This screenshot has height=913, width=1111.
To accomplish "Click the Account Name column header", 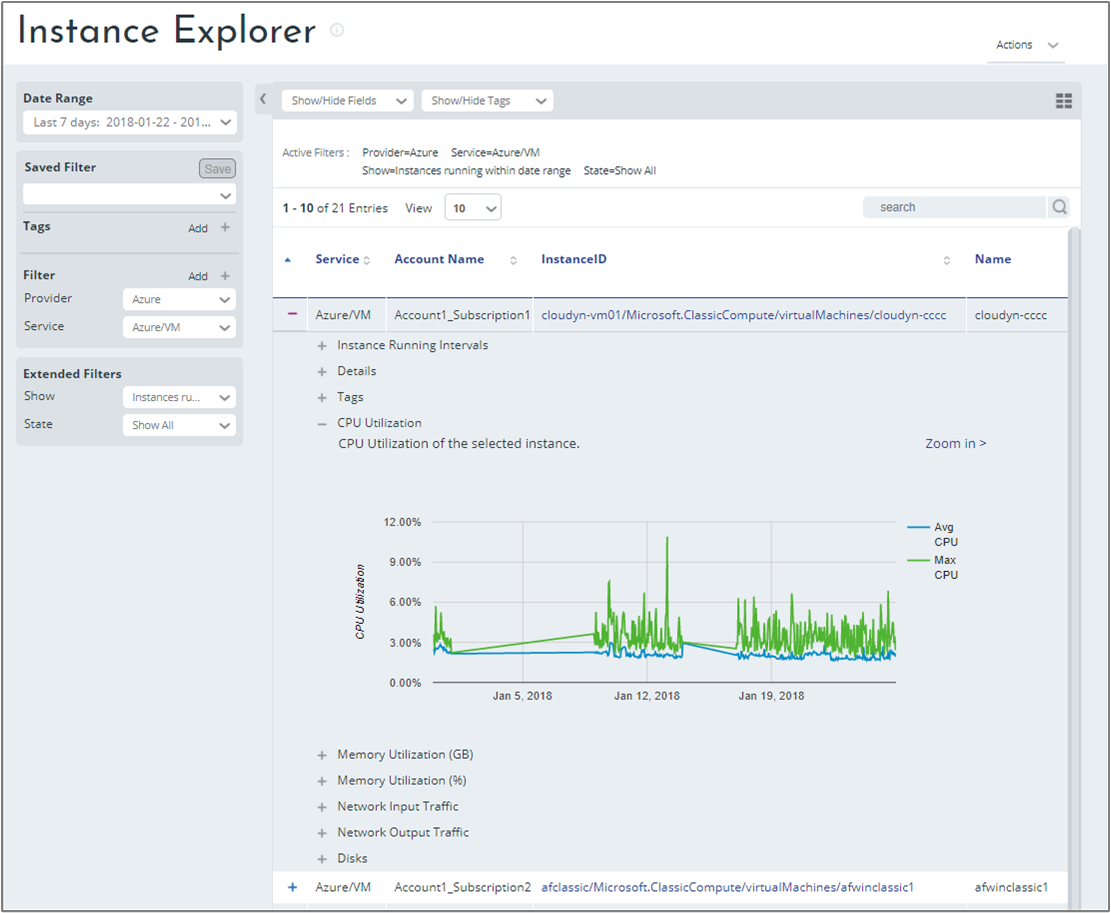I will pos(439,259).
